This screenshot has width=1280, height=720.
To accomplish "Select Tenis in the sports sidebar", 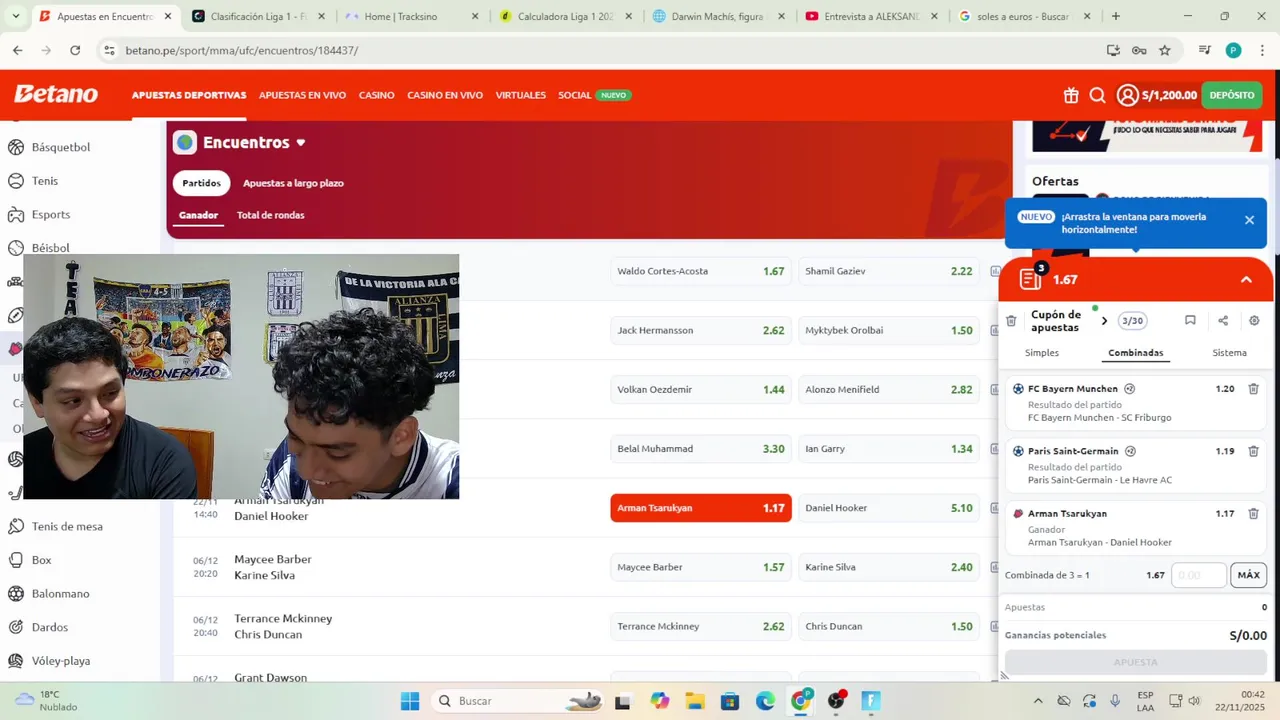I will pyautogui.click(x=45, y=181).
